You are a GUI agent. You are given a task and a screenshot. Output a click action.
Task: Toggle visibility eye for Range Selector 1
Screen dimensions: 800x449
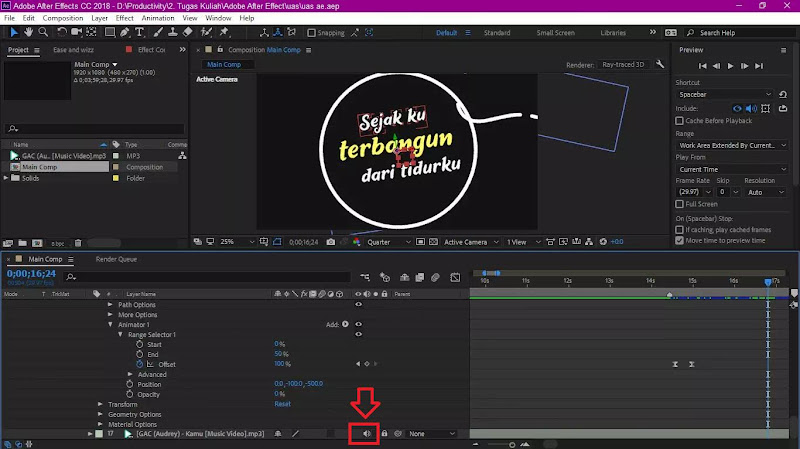(x=359, y=334)
